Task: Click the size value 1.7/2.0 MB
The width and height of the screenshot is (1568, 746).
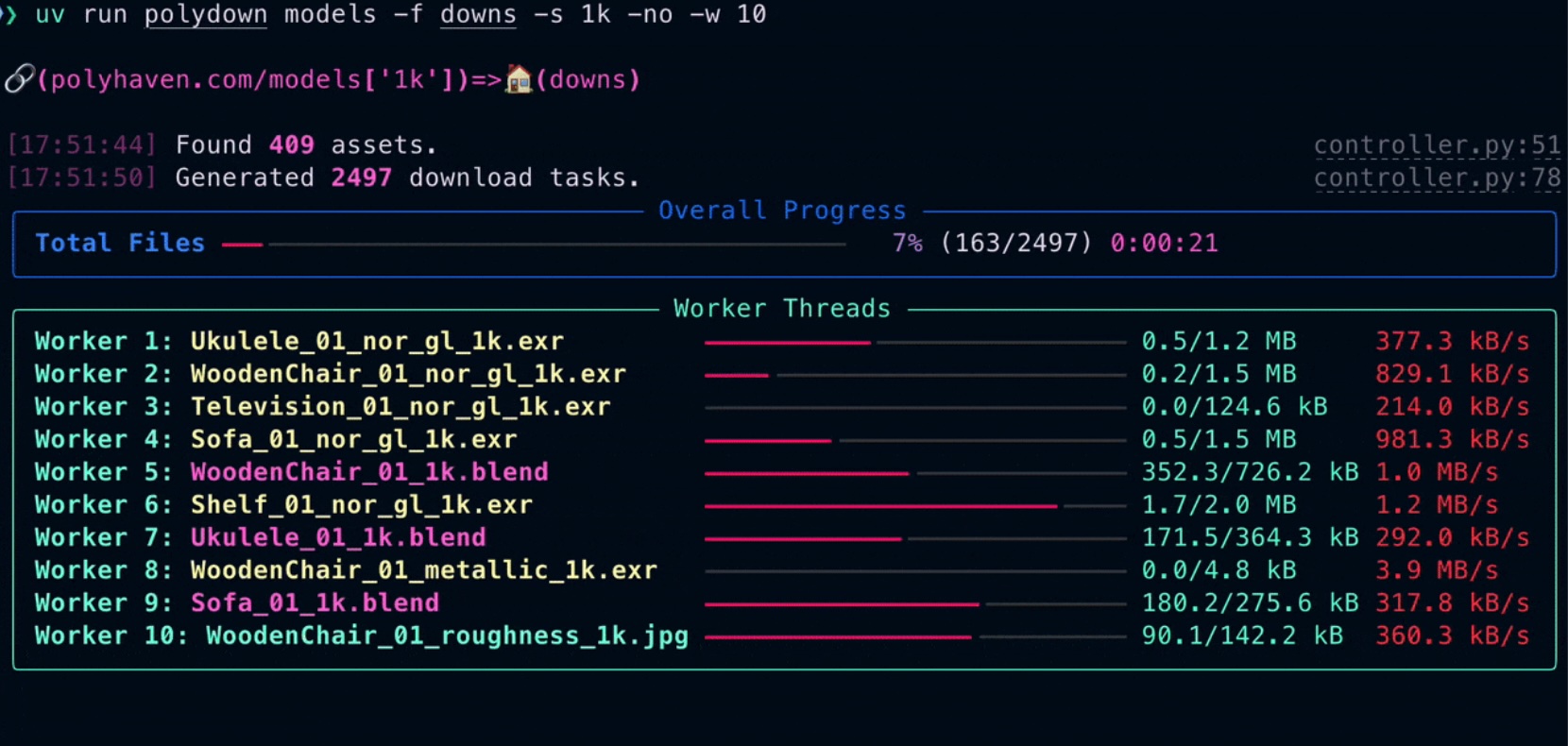Action: point(1219,505)
